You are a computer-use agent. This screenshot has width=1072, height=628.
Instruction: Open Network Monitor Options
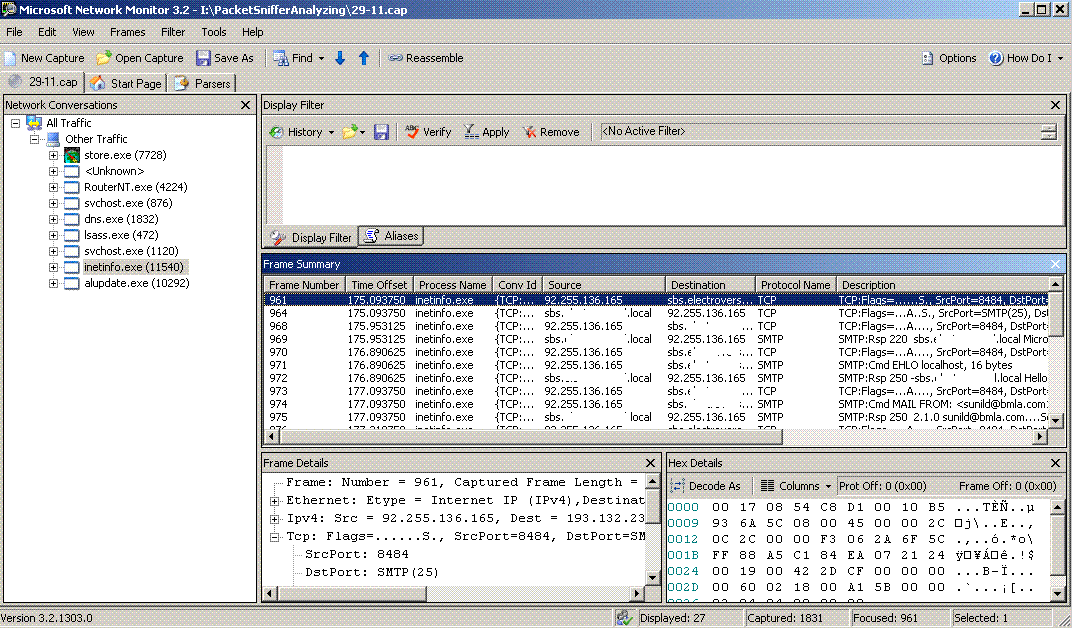pyautogui.click(x=948, y=57)
